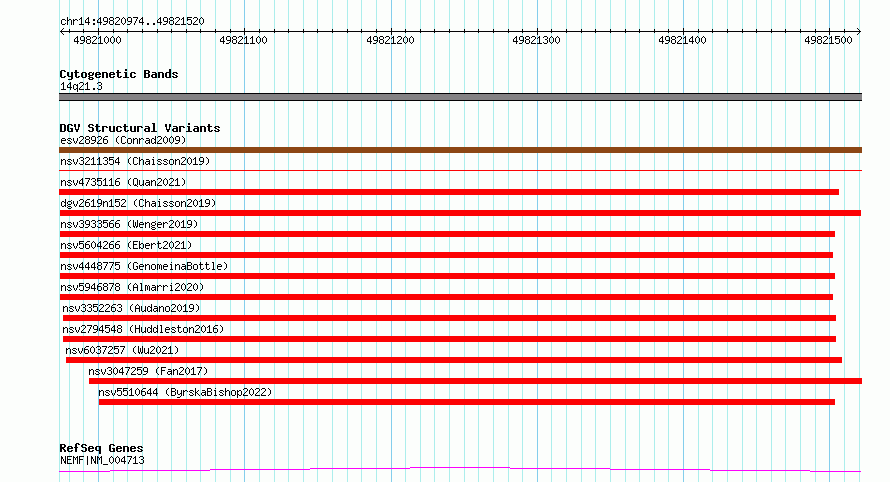Open the Cytogenetic Bands track heading
Screen dimensions: 890x482
tap(119, 74)
